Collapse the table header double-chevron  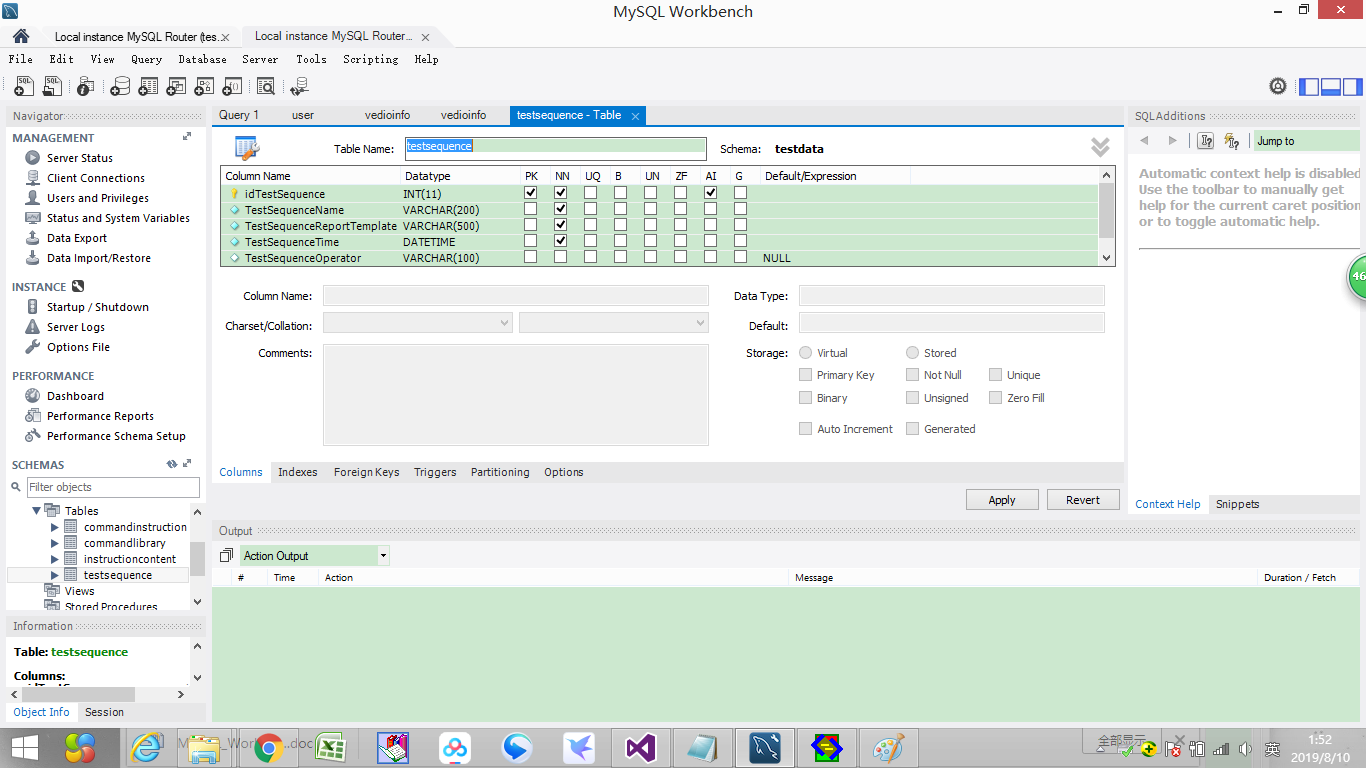[1100, 147]
